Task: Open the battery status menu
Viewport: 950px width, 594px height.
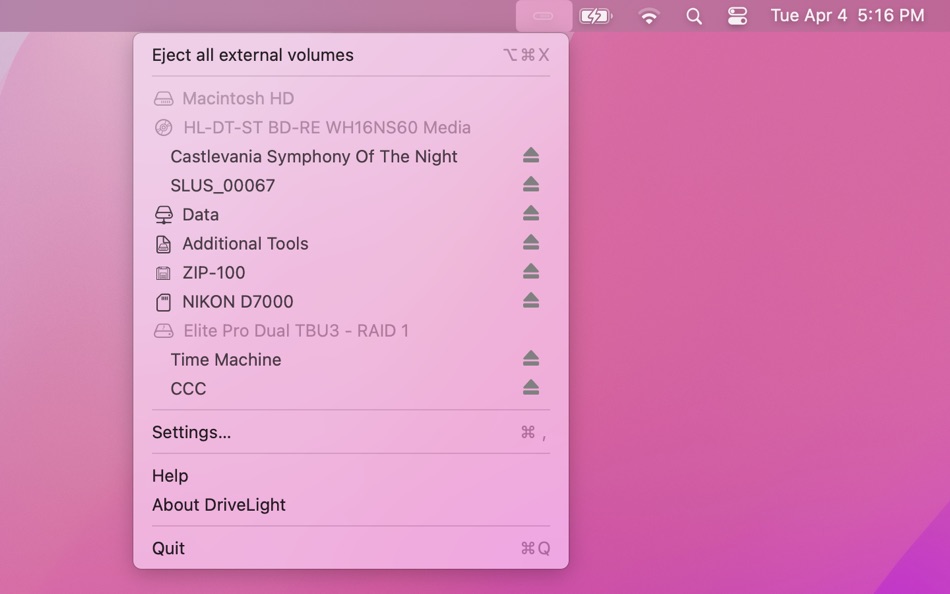Action: 596,16
